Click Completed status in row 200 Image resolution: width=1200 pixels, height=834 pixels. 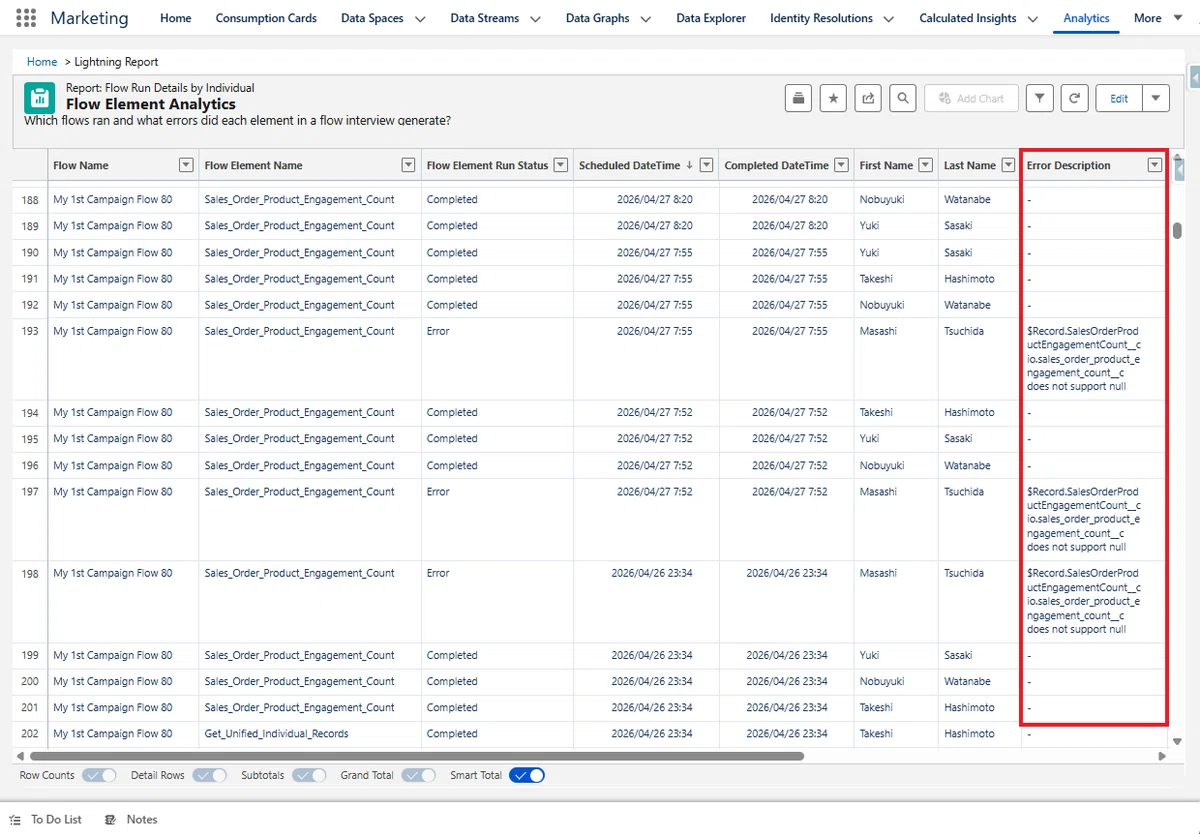[452, 681]
